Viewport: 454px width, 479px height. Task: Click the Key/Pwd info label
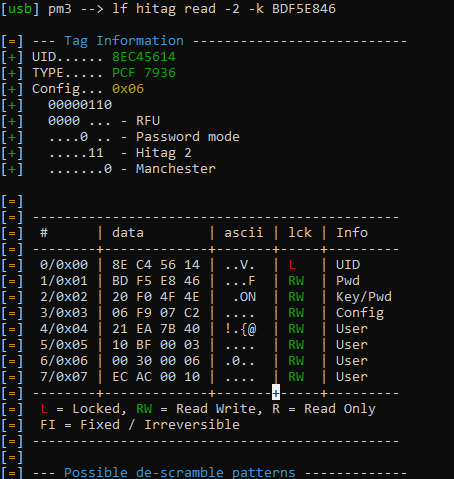tap(364, 297)
